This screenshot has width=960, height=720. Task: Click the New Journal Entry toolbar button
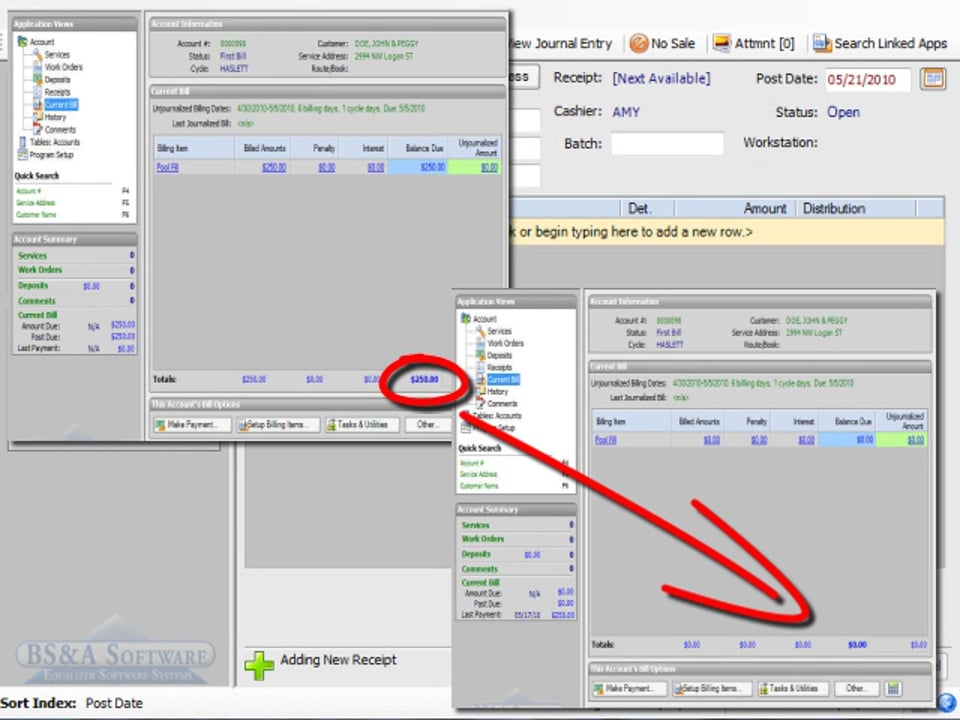(x=560, y=43)
